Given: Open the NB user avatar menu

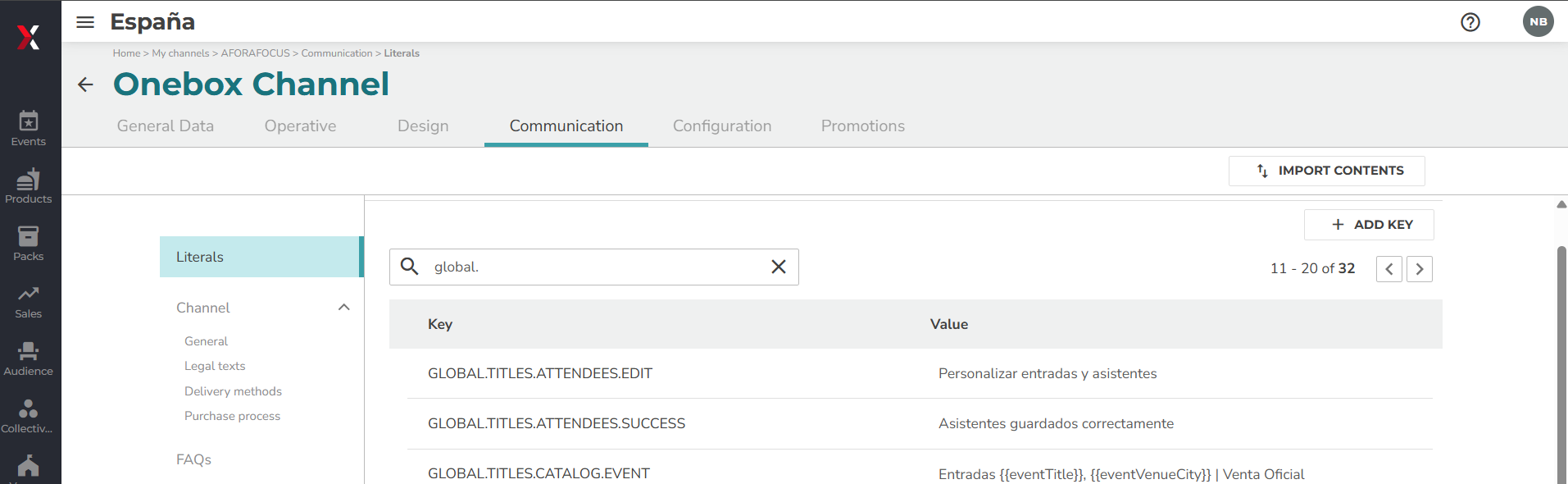Looking at the screenshot, I should (1538, 22).
